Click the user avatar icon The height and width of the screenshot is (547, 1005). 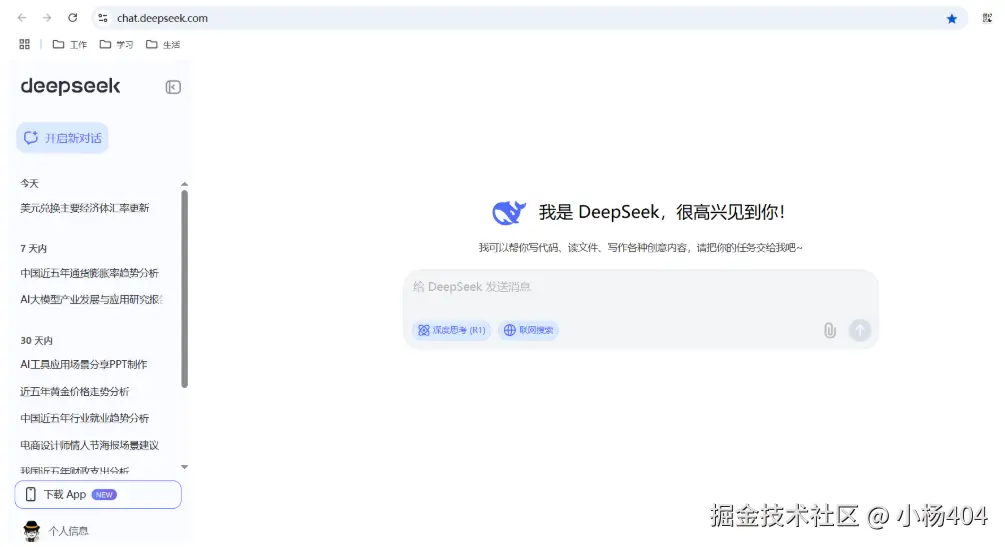click(31, 531)
